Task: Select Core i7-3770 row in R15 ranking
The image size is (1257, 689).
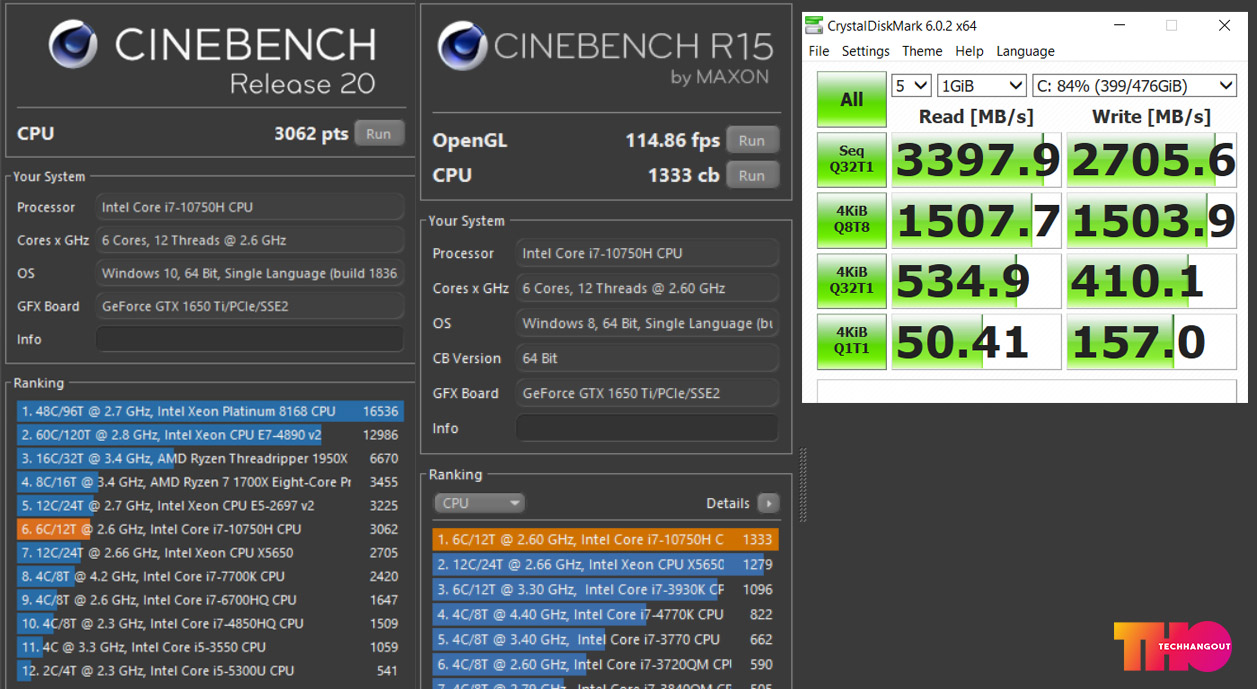Action: 605,639
